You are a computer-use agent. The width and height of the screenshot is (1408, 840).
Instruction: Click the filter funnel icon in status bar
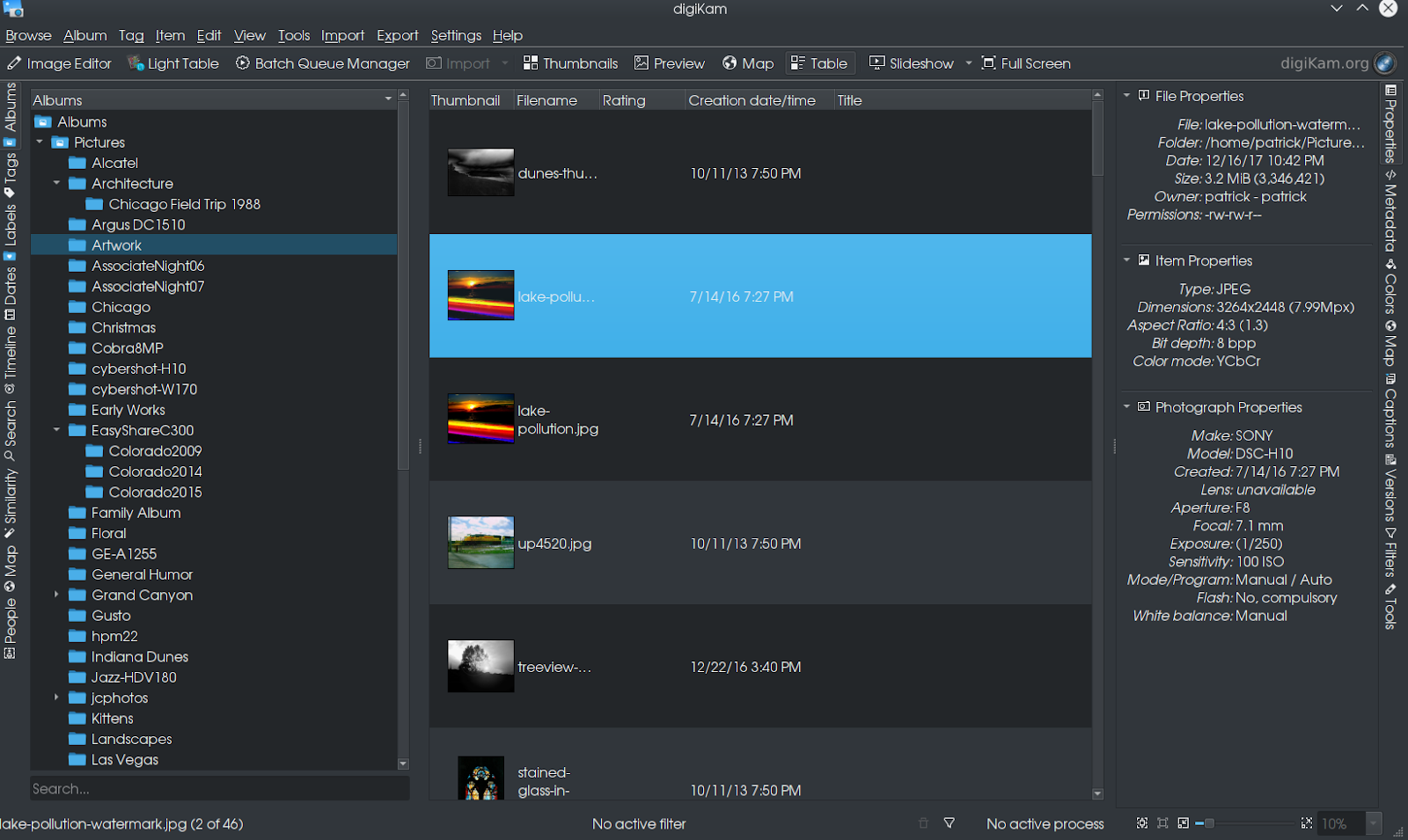[949, 823]
